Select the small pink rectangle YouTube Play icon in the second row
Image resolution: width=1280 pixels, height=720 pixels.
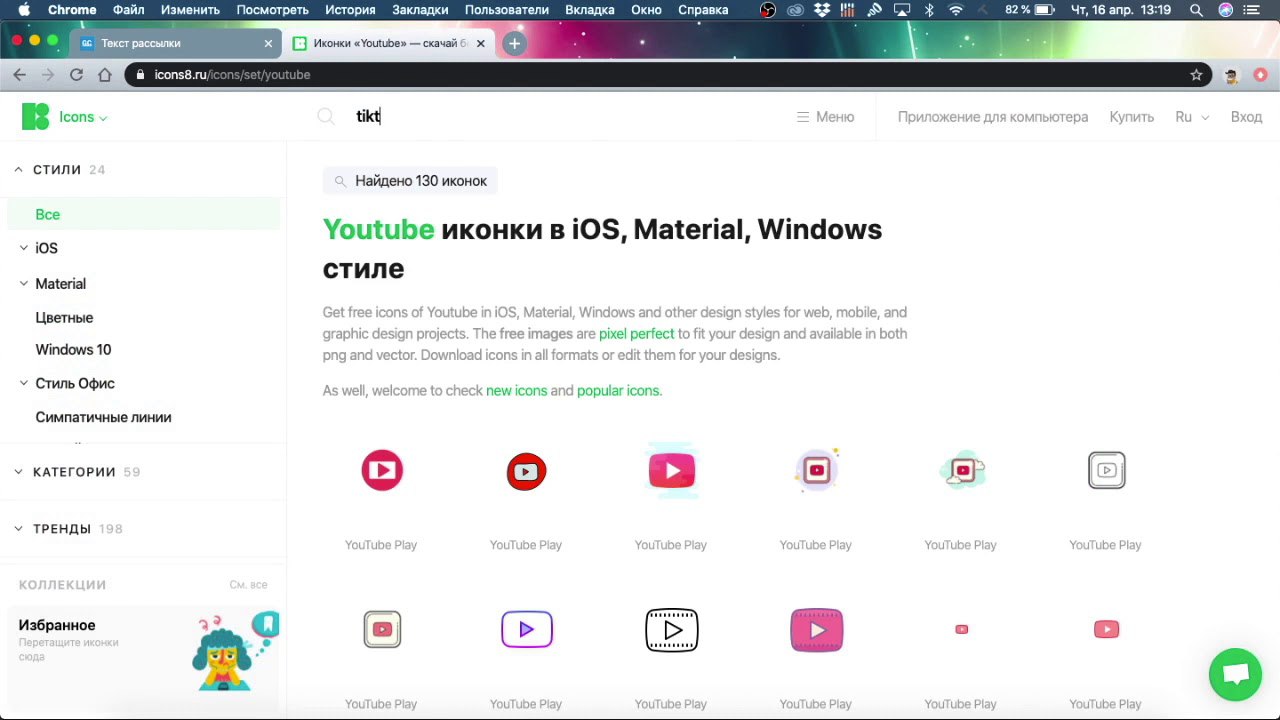coord(1106,629)
